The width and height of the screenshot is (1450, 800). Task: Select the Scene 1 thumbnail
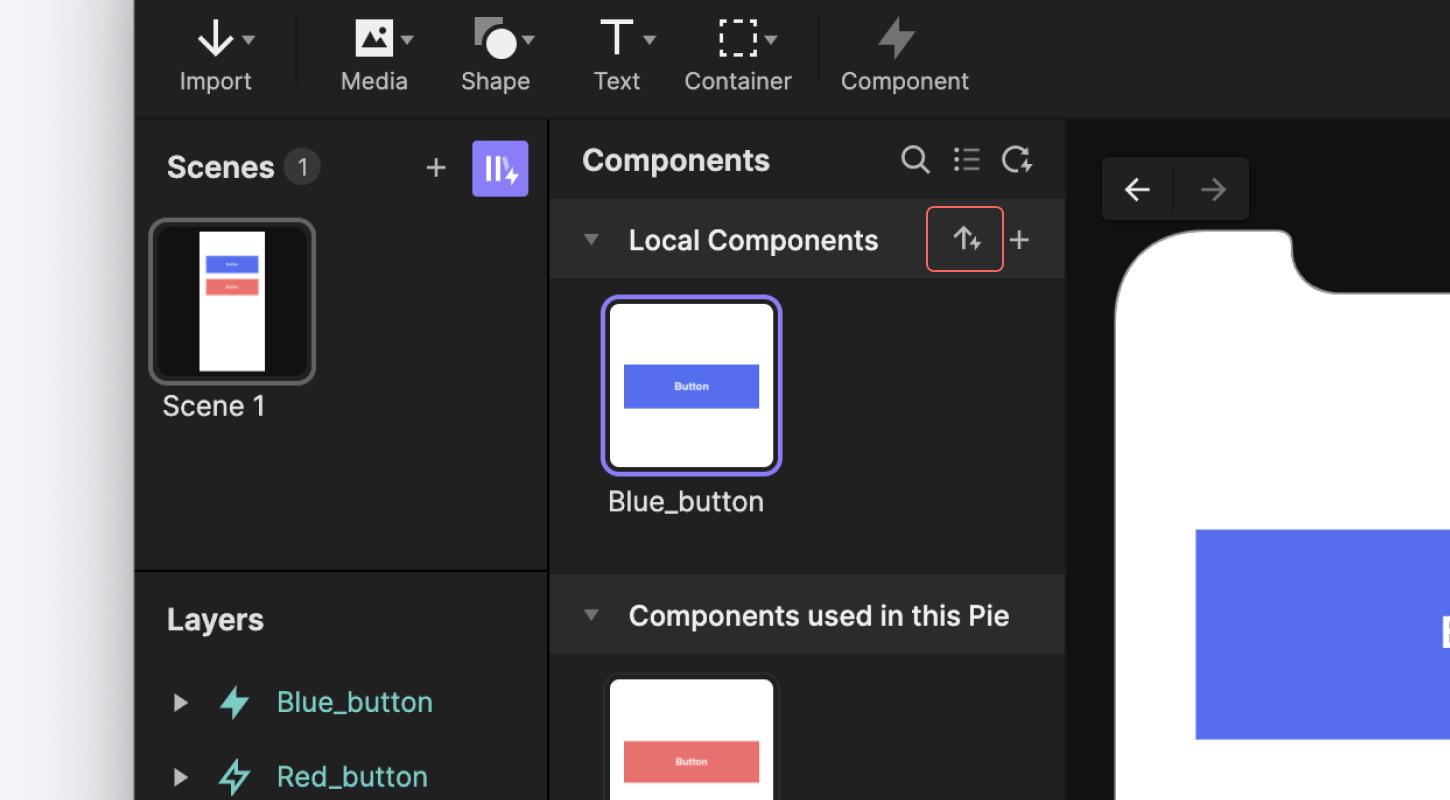coord(232,302)
